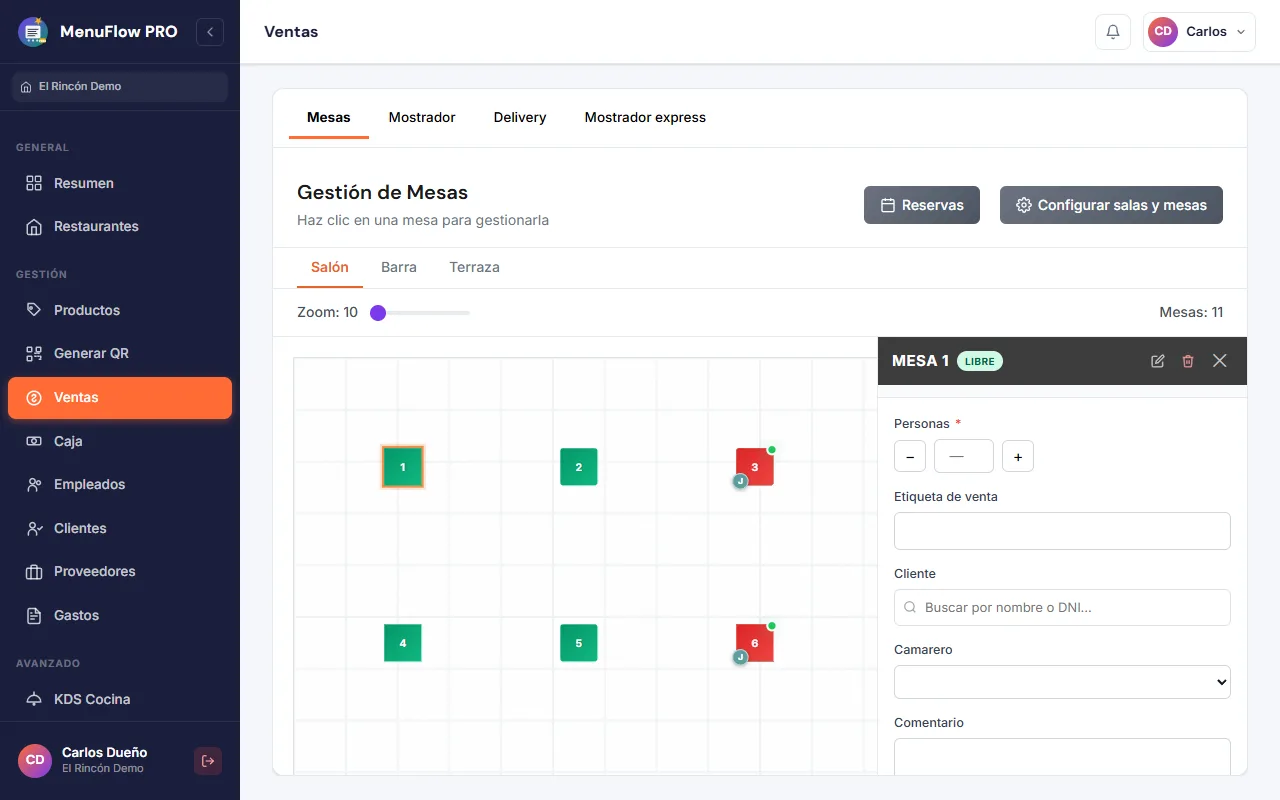Close the Mesa 1 side panel

[1220, 361]
